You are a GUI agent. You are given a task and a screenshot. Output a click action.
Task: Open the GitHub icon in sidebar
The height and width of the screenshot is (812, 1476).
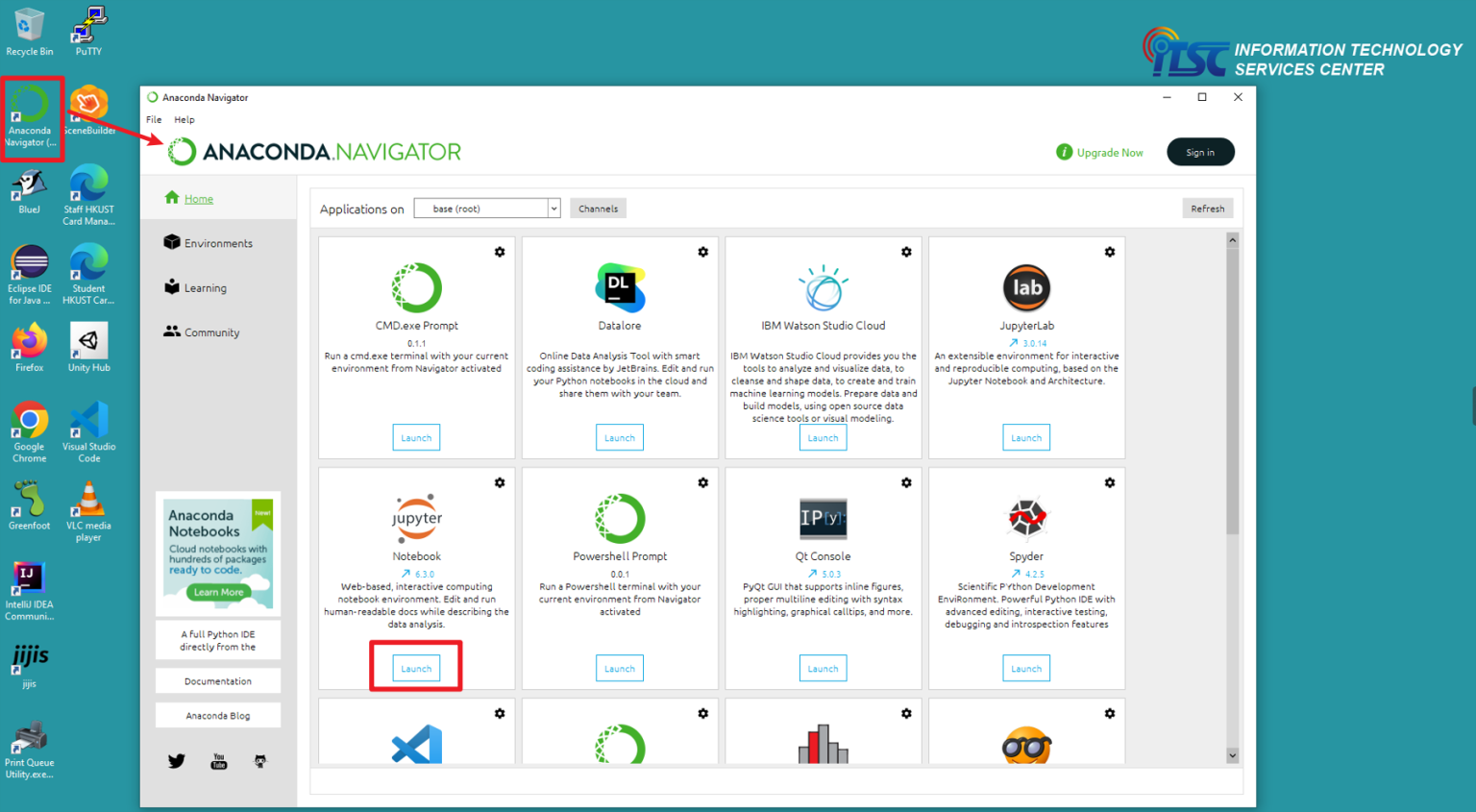click(x=259, y=761)
